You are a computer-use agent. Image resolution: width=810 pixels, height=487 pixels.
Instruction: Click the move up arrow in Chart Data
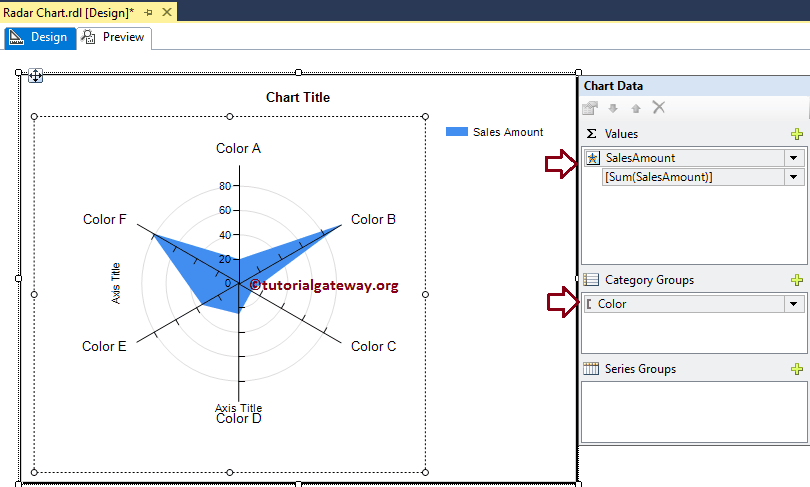(636, 108)
